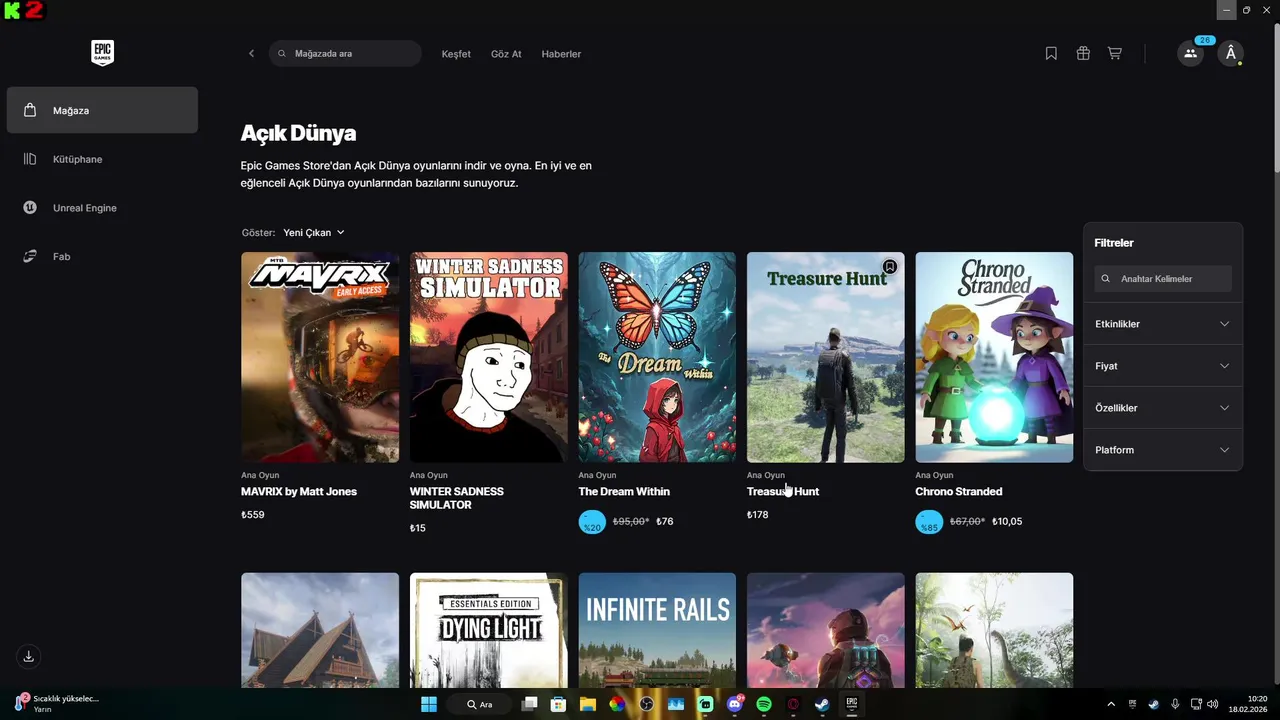This screenshot has width=1280, height=720.
Task: Click The Dream Within butterfly cover
Action: pyautogui.click(x=657, y=357)
